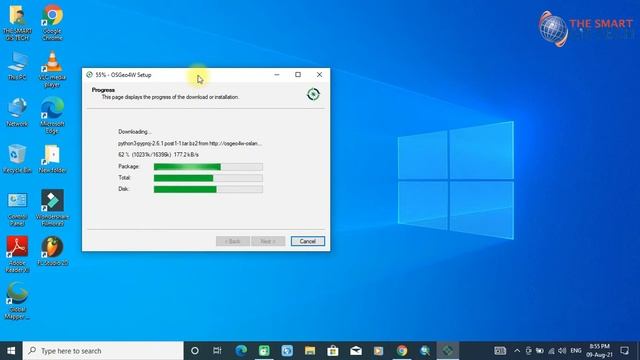Select THE SMART GIS TECH desktop folder

point(17,23)
